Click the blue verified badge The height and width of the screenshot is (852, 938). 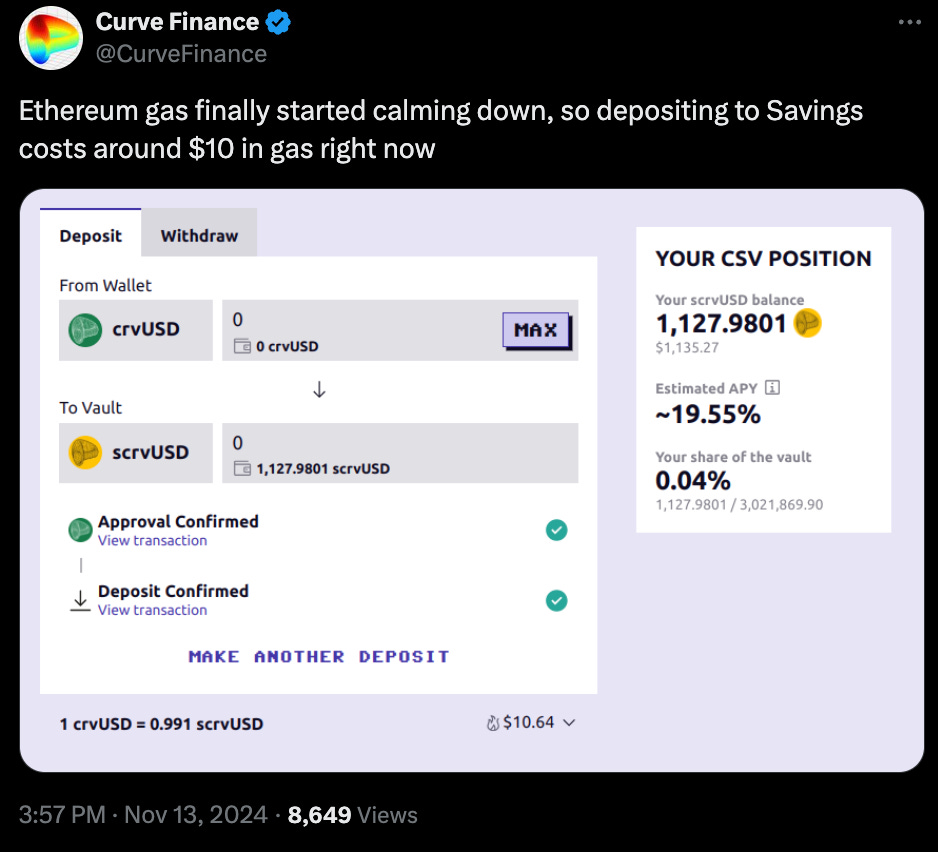click(278, 22)
